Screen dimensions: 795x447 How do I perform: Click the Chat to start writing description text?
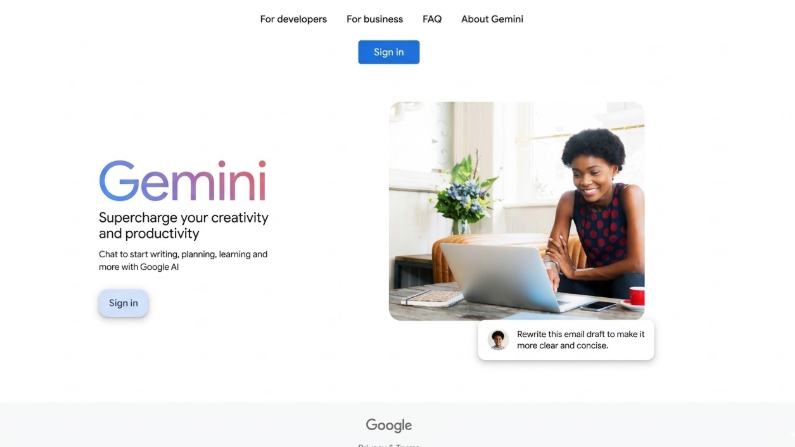coord(183,260)
